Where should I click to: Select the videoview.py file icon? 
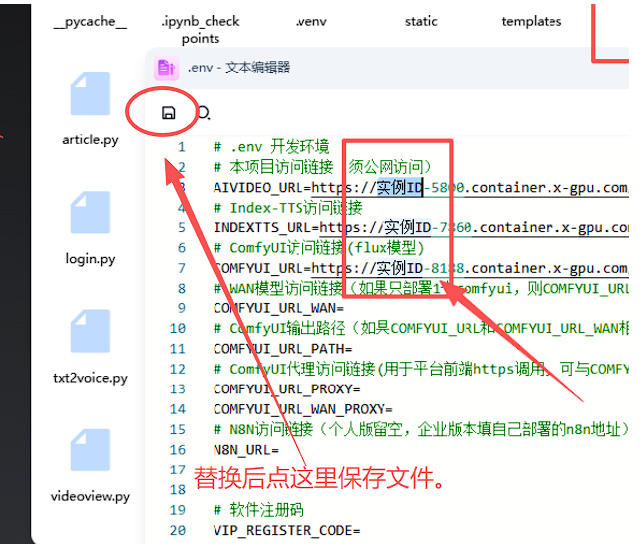tap(90, 455)
